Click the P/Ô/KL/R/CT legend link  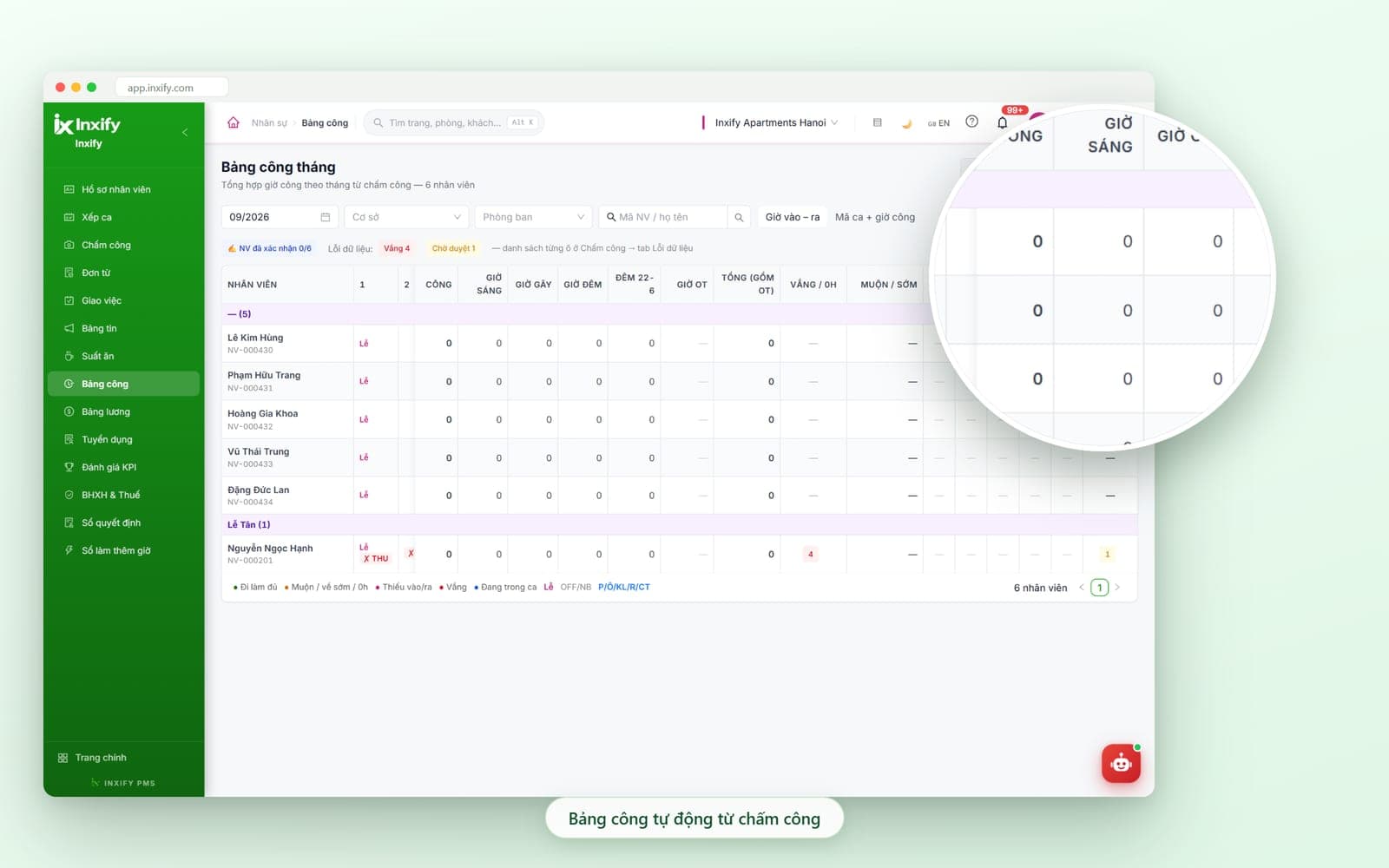[x=624, y=588]
